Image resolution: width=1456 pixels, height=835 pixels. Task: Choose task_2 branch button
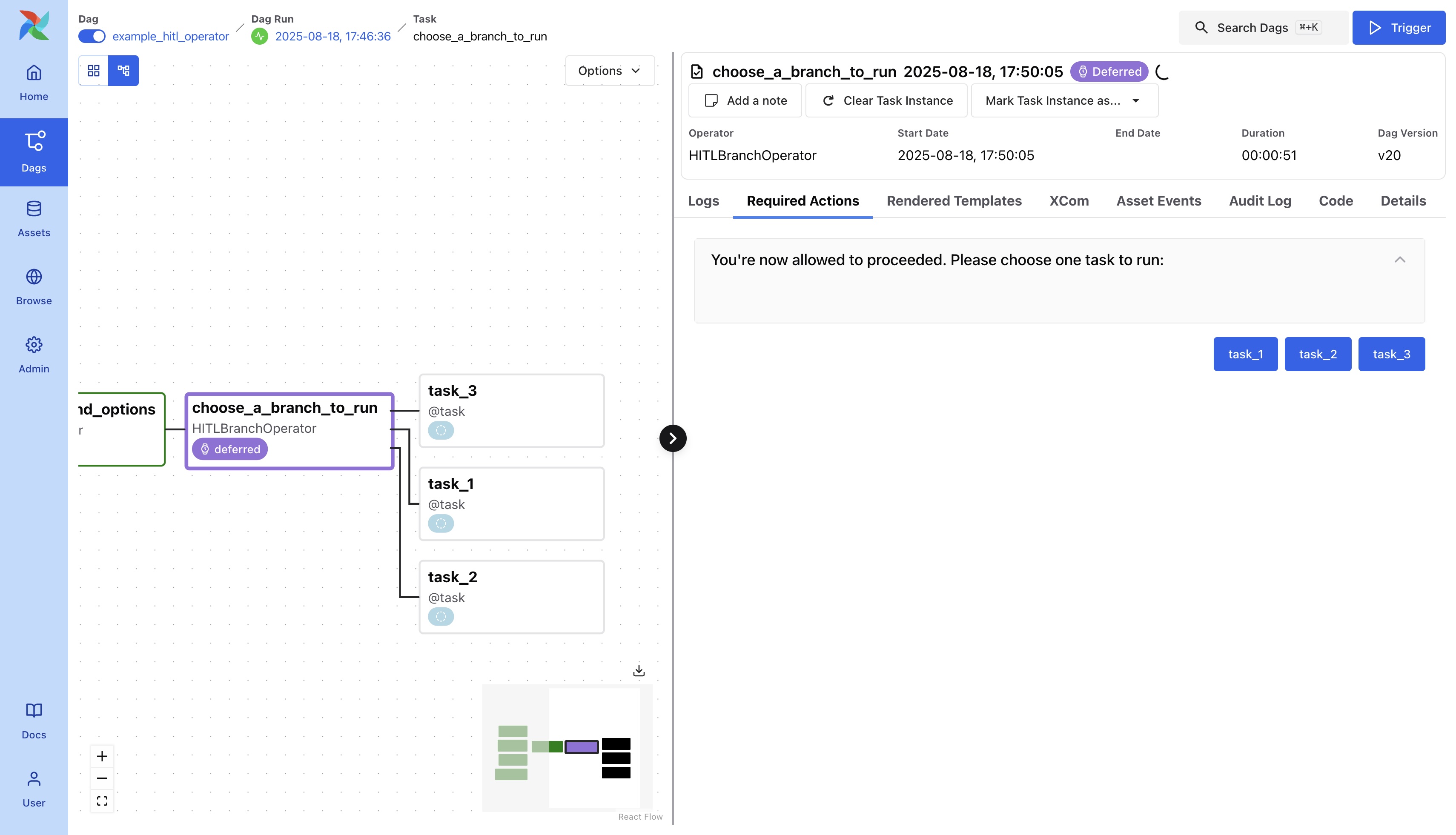click(1318, 354)
